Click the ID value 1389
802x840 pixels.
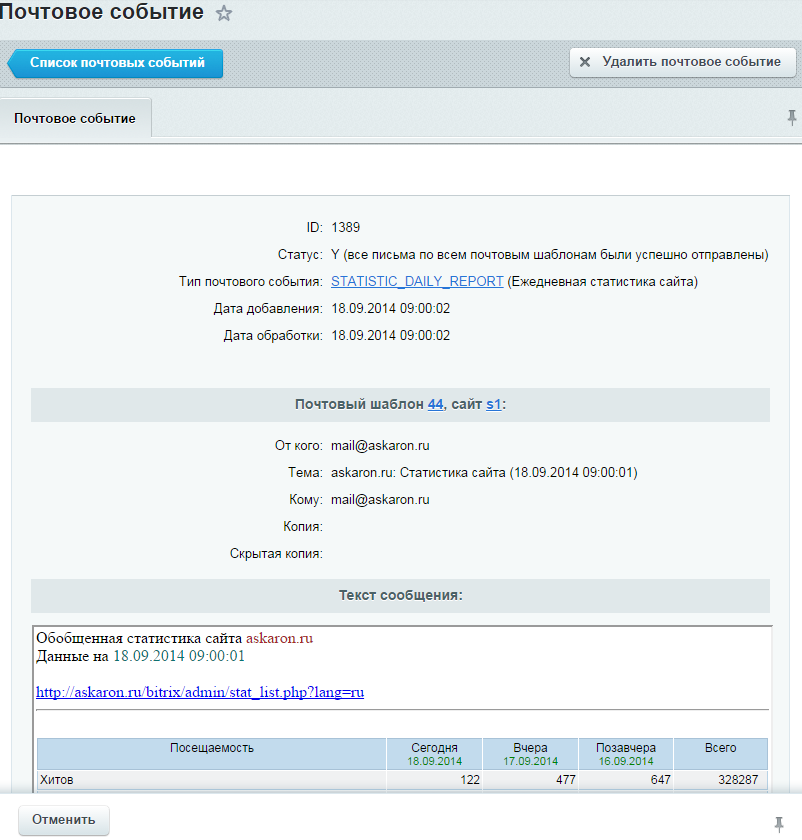[345, 227]
